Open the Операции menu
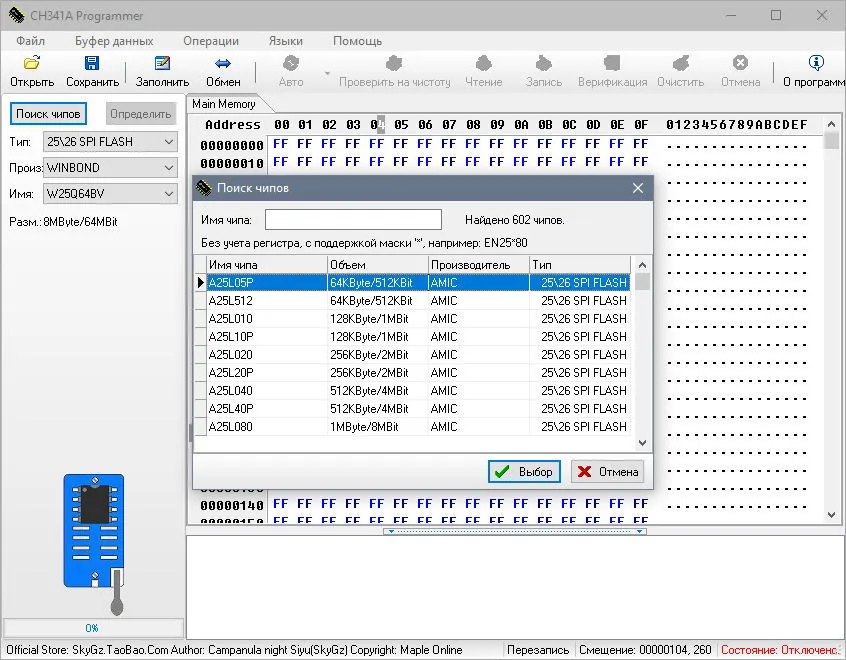This screenshot has width=846, height=660. tap(211, 41)
